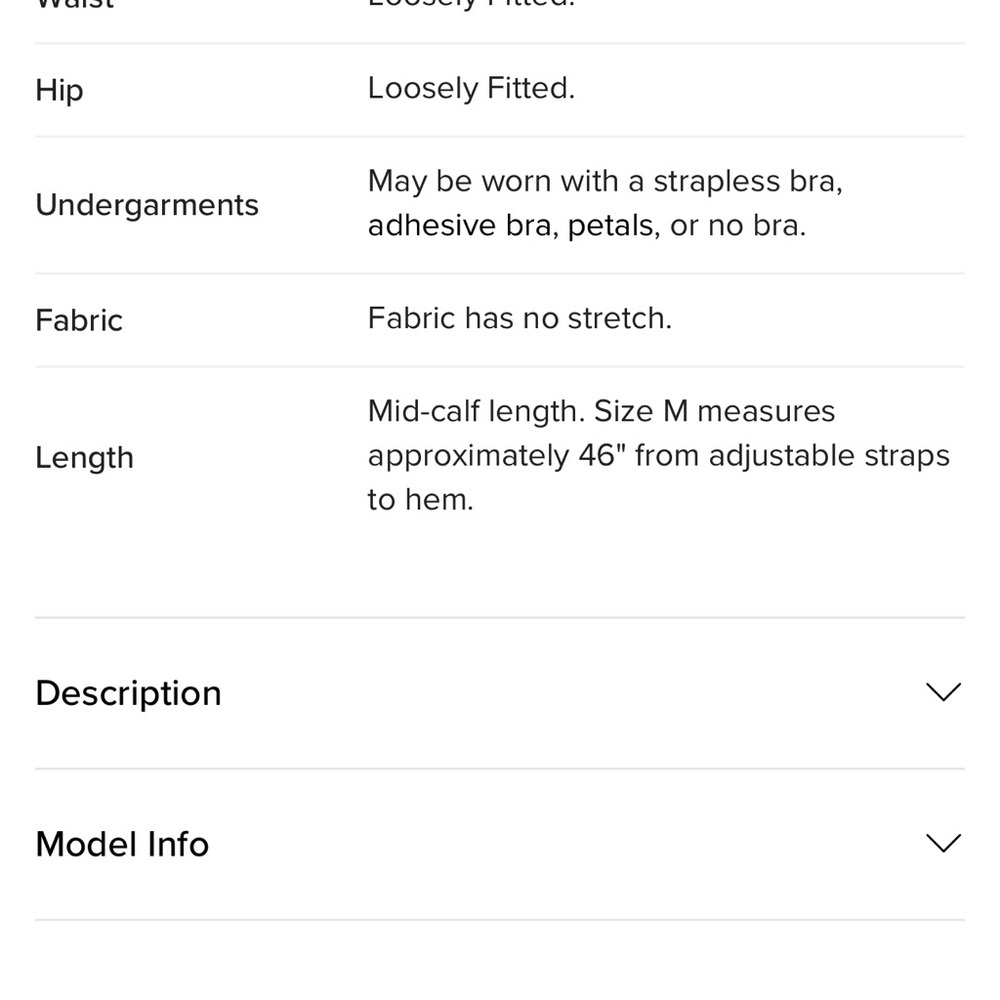Click the cut-off Loosely Fitted text at top
The height and width of the screenshot is (1000, 1000).
[x=471, y=4]
